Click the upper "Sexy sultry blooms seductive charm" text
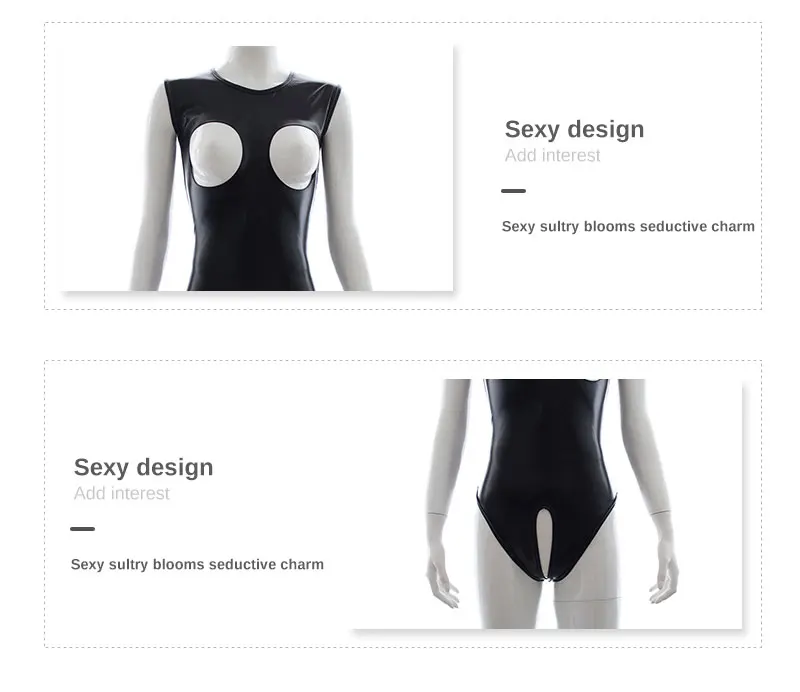This screenshot has width=800, height=692. [x=628, y=227]
